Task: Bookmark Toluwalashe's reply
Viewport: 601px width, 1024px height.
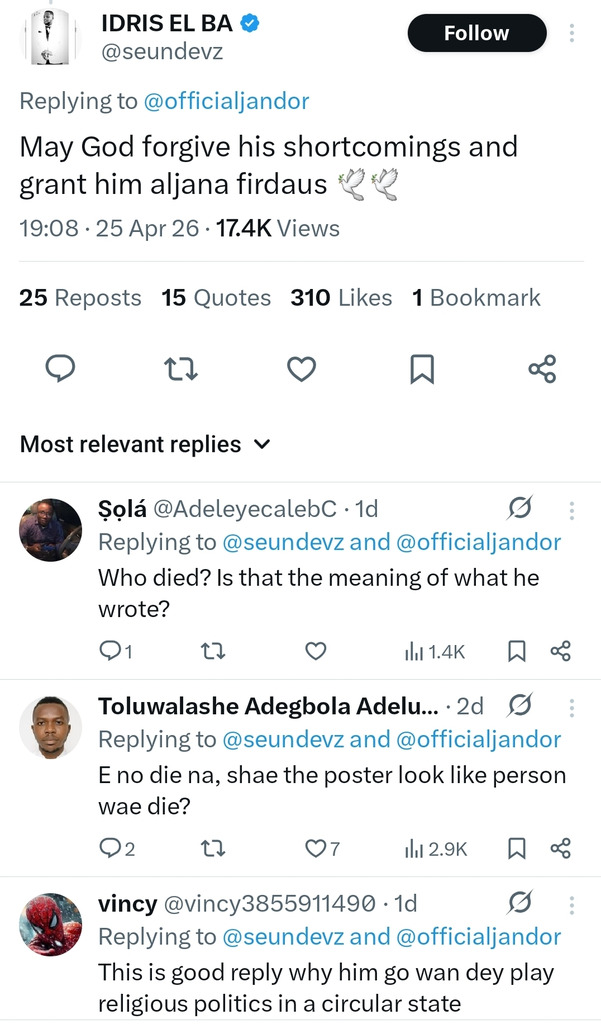Action: pyautogui.click(x=517, y=849)
